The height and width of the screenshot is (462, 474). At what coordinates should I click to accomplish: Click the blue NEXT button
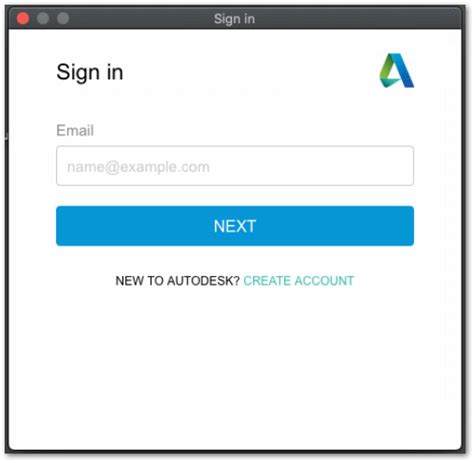click(x=235, y=226)
